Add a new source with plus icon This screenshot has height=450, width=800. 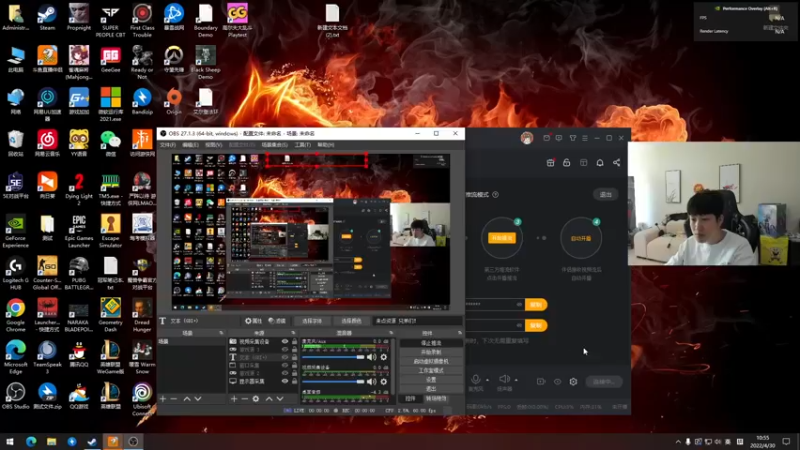[234, 398]
